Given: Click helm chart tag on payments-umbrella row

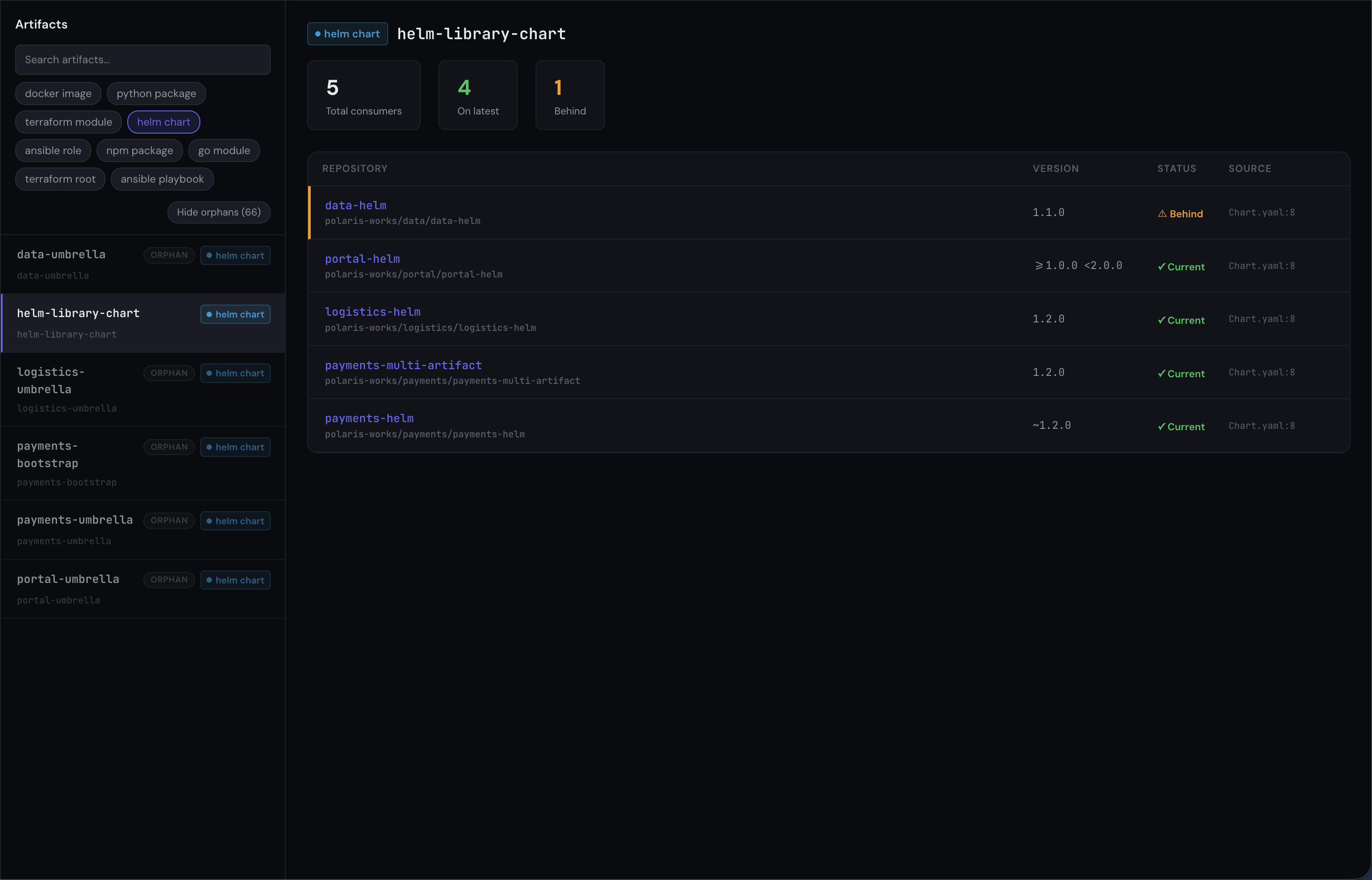Looking at the screenshot, I should pos(235,521).
